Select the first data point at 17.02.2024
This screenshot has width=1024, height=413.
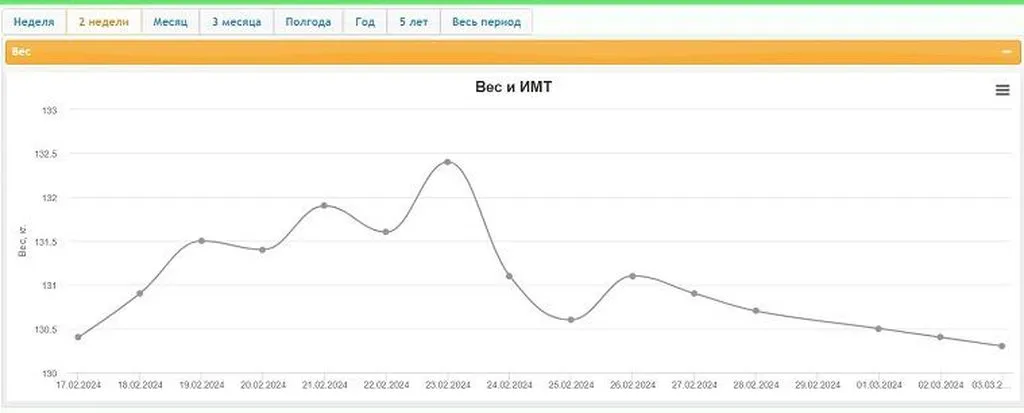tap(78, 337)
